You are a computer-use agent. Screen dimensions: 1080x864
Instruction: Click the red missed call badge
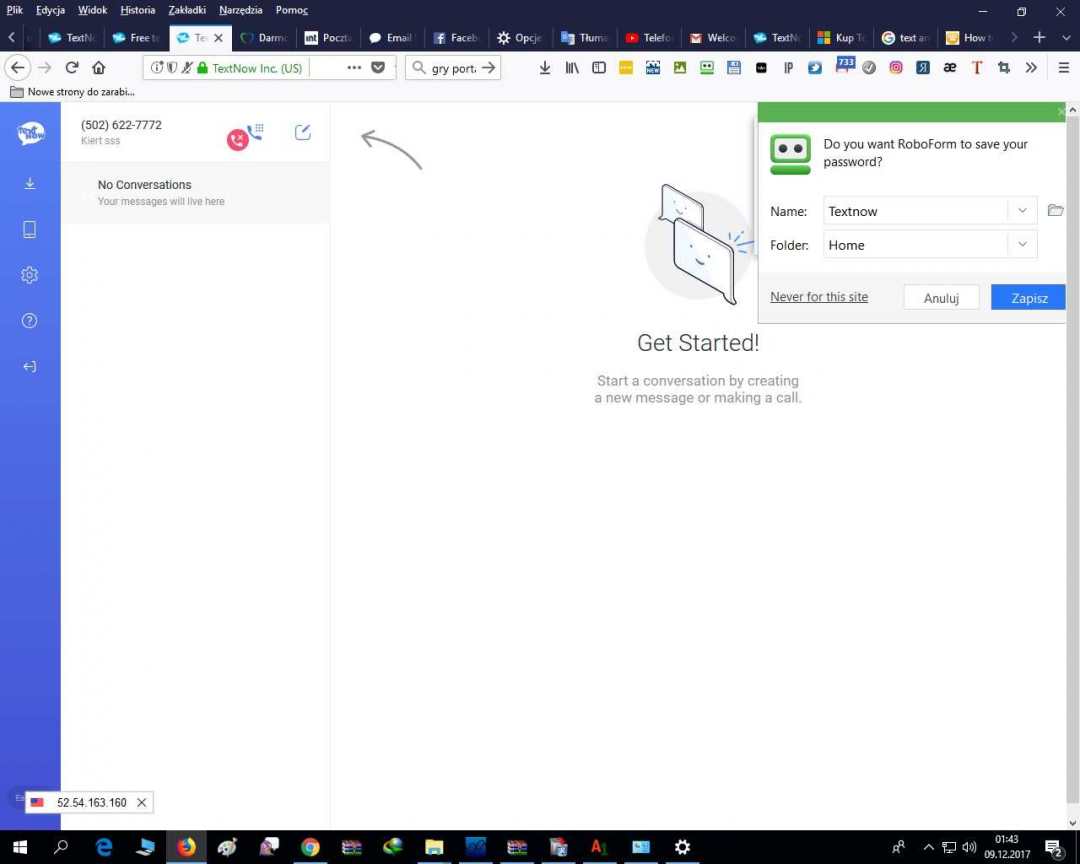coord(237,140)
